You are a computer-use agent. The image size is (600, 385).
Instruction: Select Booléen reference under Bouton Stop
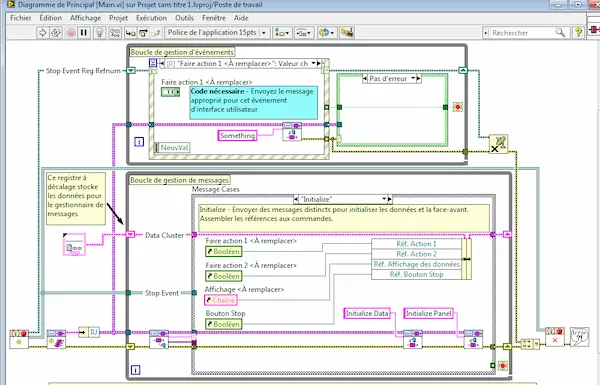pos(223,324)
